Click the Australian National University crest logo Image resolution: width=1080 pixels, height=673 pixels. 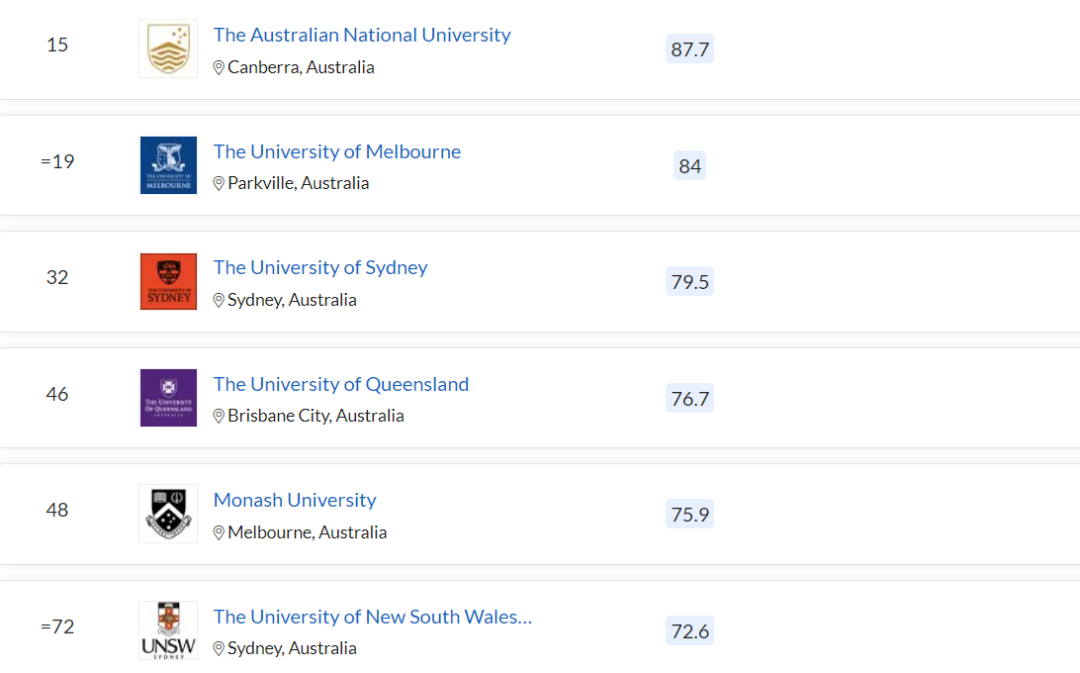[x=168, y=48]
